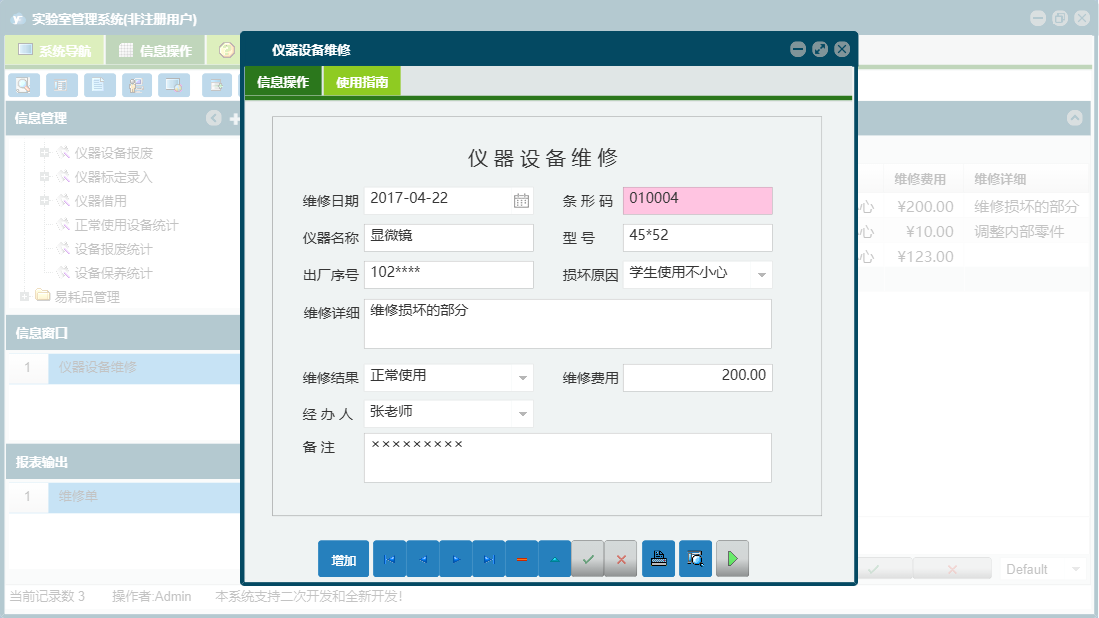Open the 损坏原因 dropdown

[x=762, y=272]
